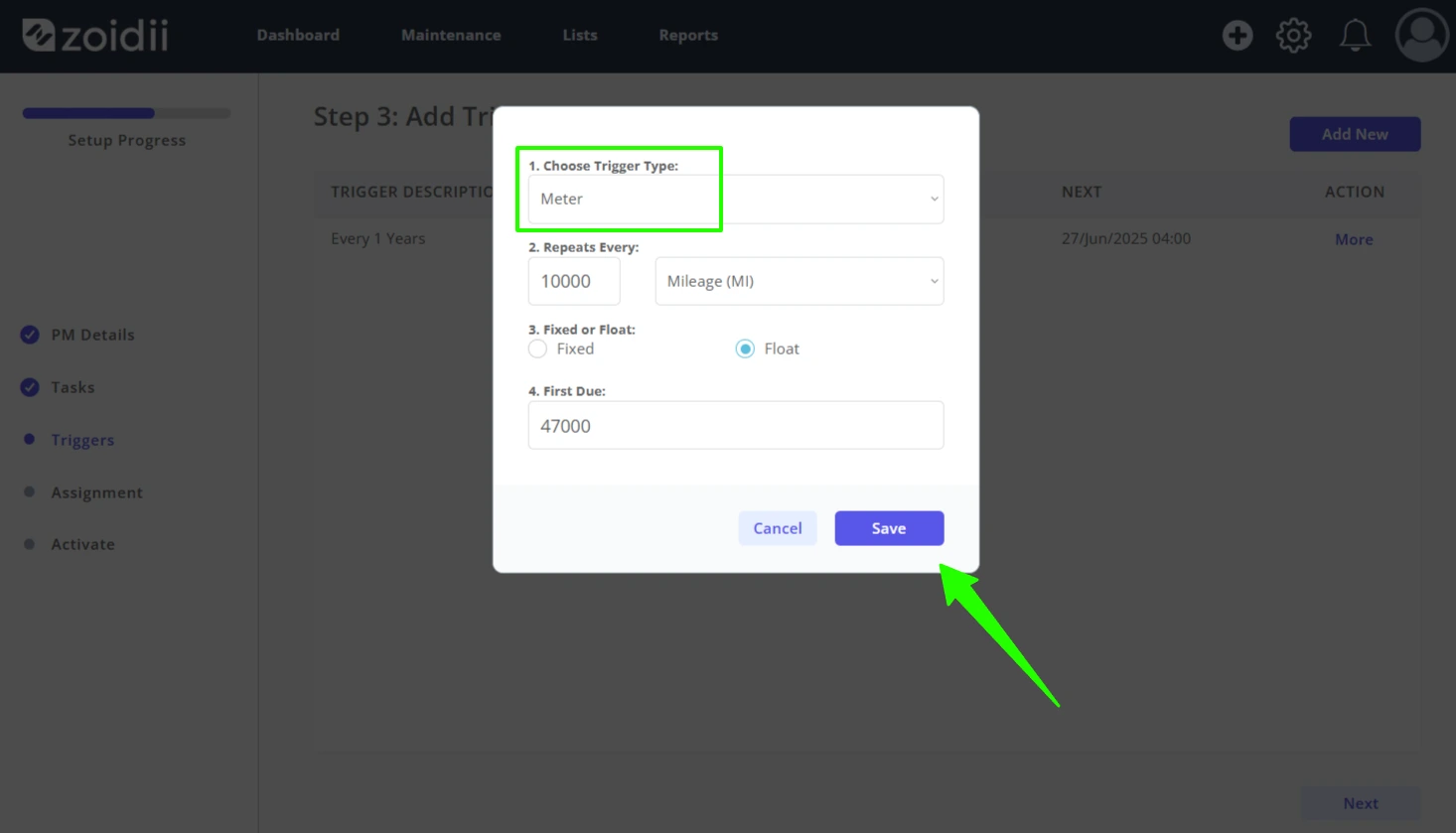Click the Setup Progress bar
Viewport: 1456px width, 833px height.
(x=126, y=113)
